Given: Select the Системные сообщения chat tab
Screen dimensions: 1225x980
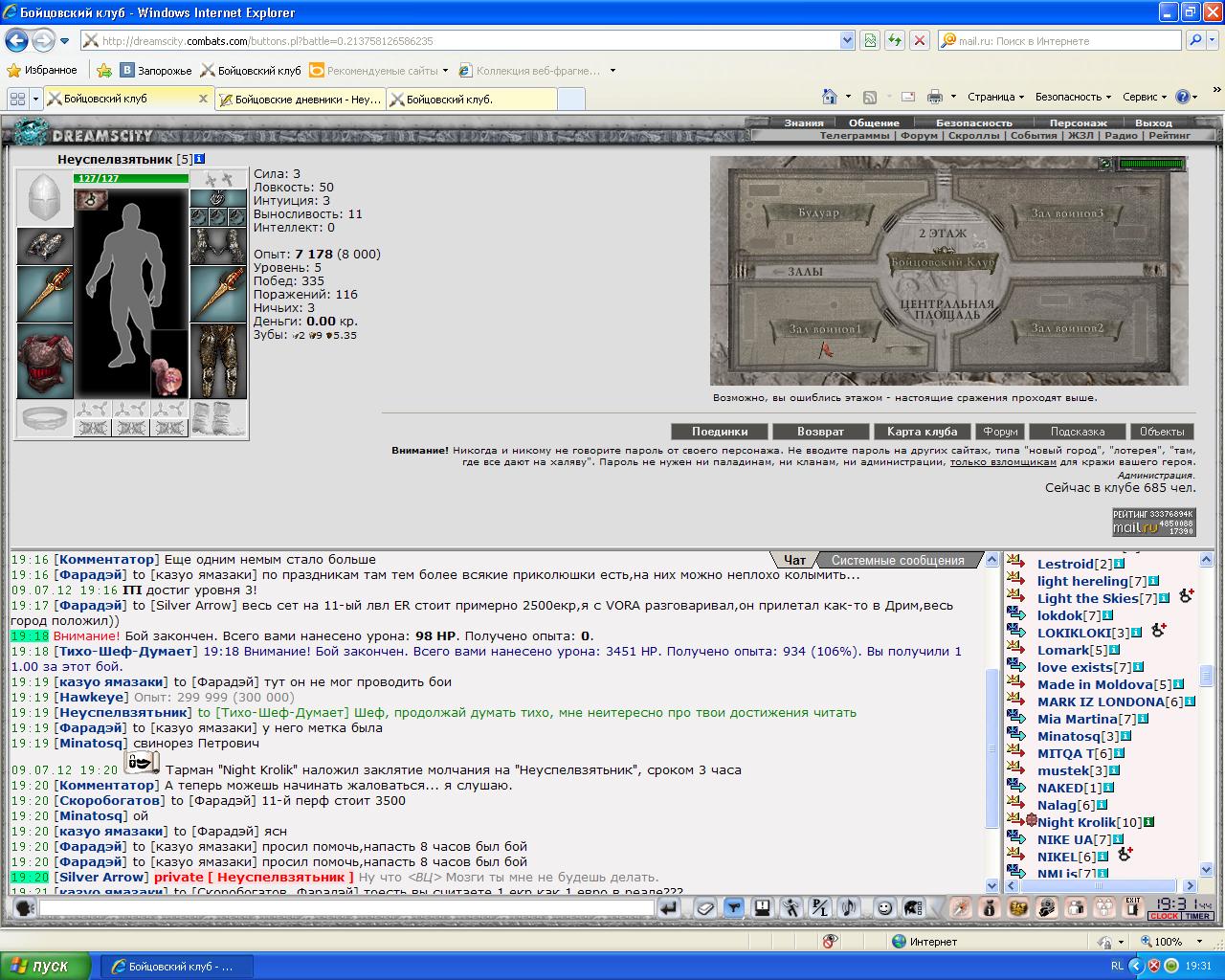Looking at the screenshot, I should [x=898, y=560].
